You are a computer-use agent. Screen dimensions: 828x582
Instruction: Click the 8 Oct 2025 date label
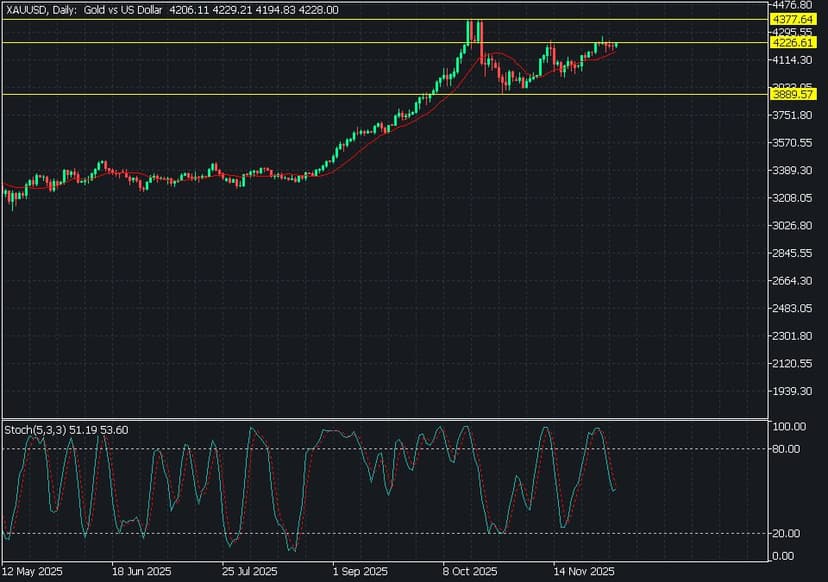point(469,573)
